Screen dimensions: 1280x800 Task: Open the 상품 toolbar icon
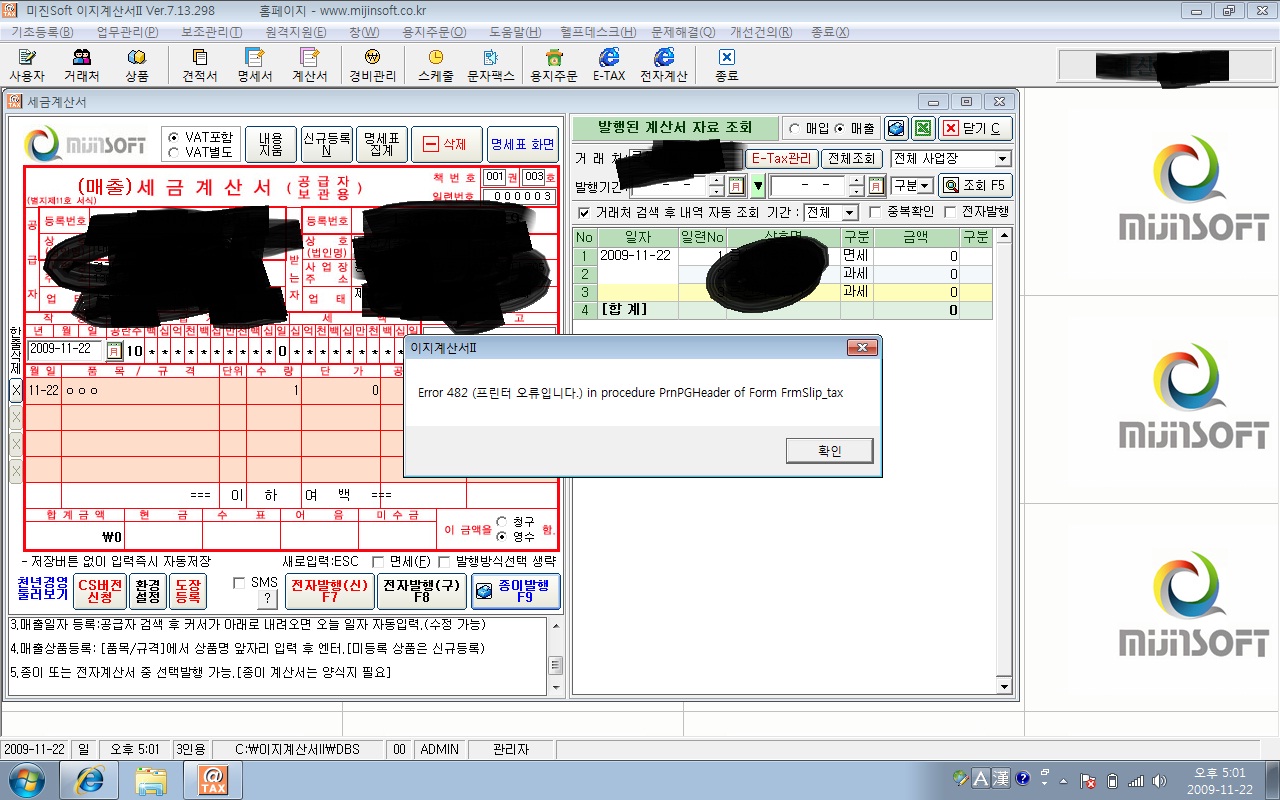[x=137, y=66]
